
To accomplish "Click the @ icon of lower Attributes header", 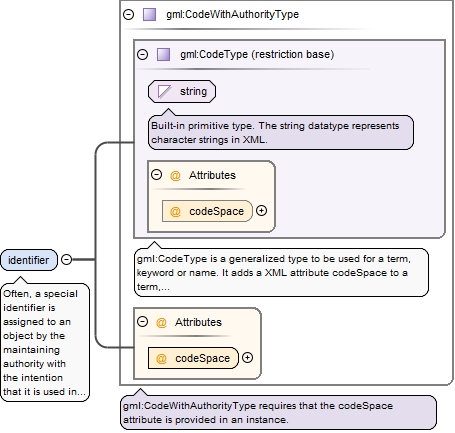I will coord(161,322).
